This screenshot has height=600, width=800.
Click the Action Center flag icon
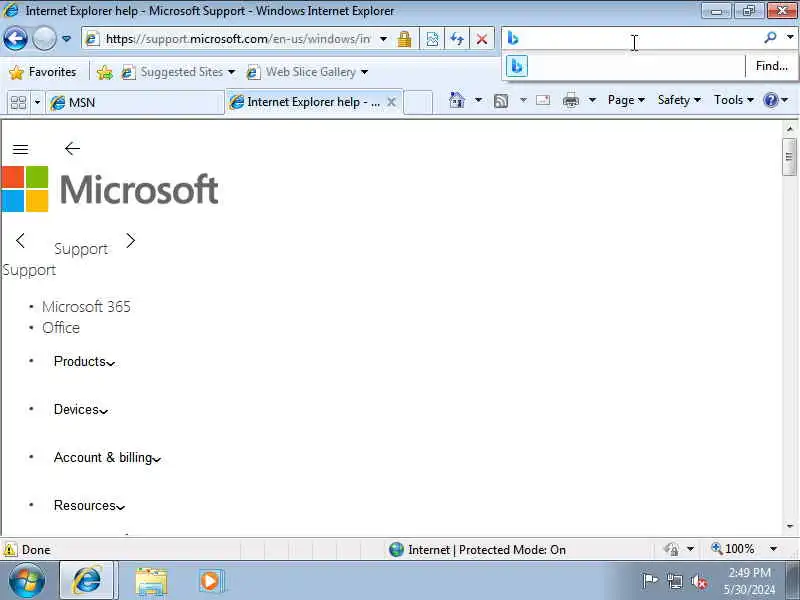(649, 581)
